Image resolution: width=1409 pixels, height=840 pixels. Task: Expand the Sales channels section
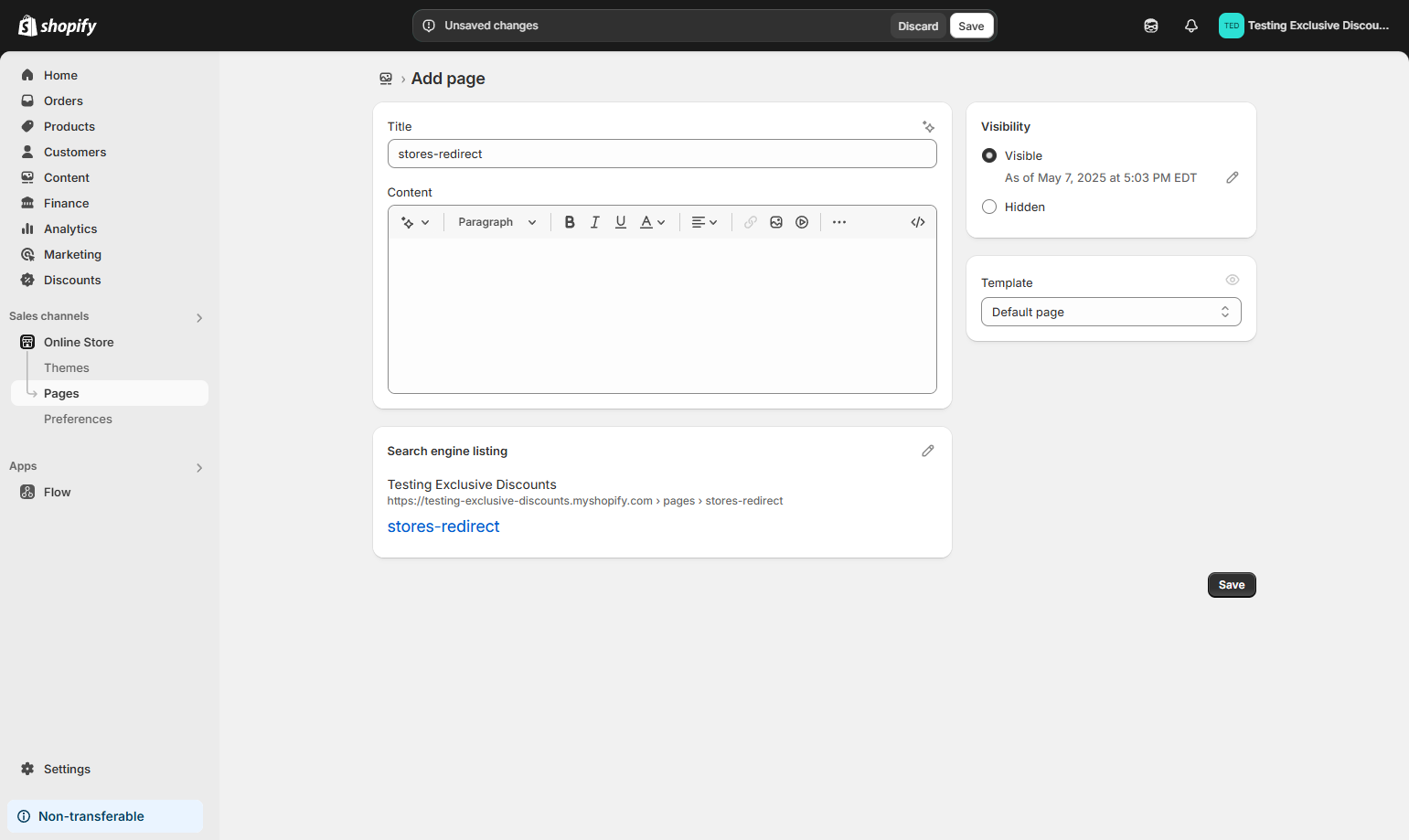(x=199, y=317)
